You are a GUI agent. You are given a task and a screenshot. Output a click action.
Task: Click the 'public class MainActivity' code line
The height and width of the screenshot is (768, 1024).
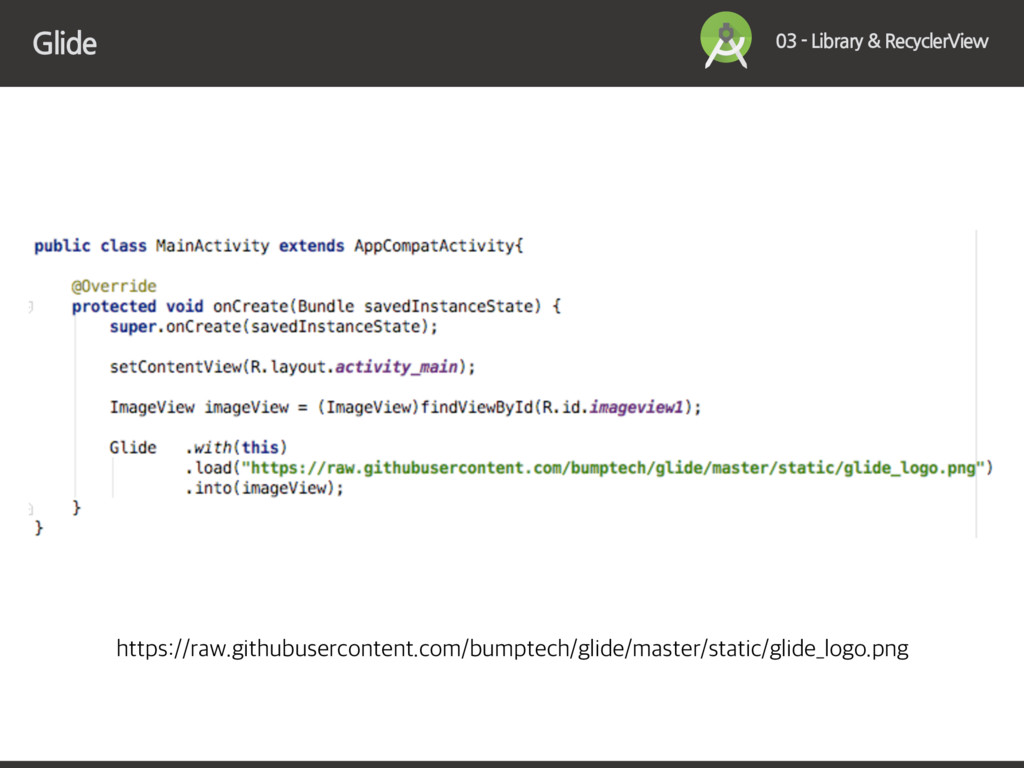[279, 246]
